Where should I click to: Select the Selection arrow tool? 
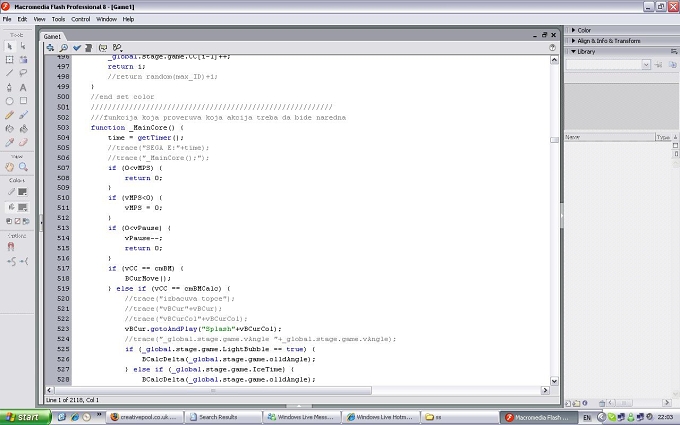pyautogui.click(x=10, y=46)
